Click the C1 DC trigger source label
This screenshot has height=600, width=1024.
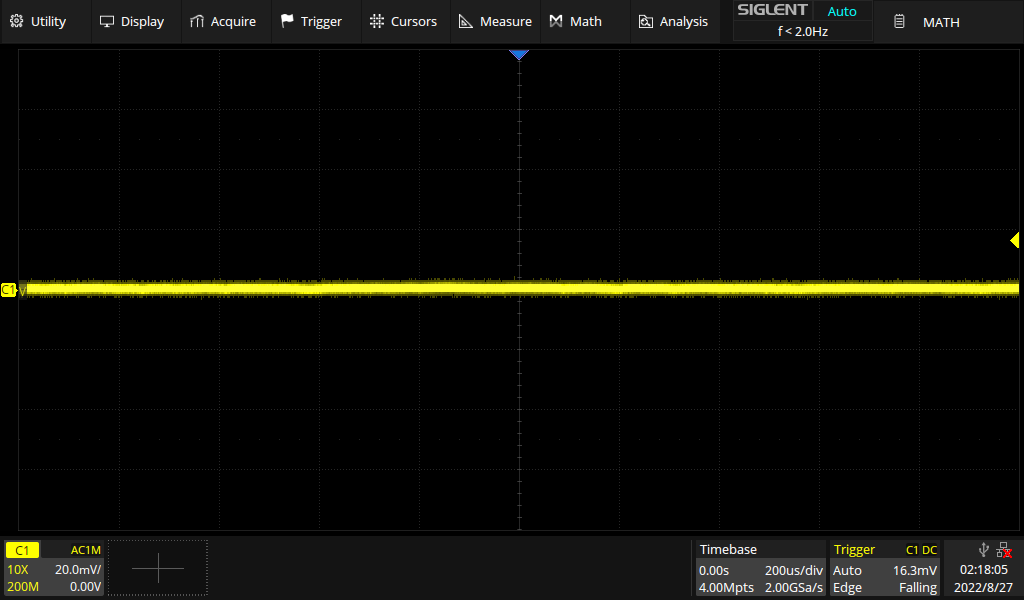click(x=921, y=550)
